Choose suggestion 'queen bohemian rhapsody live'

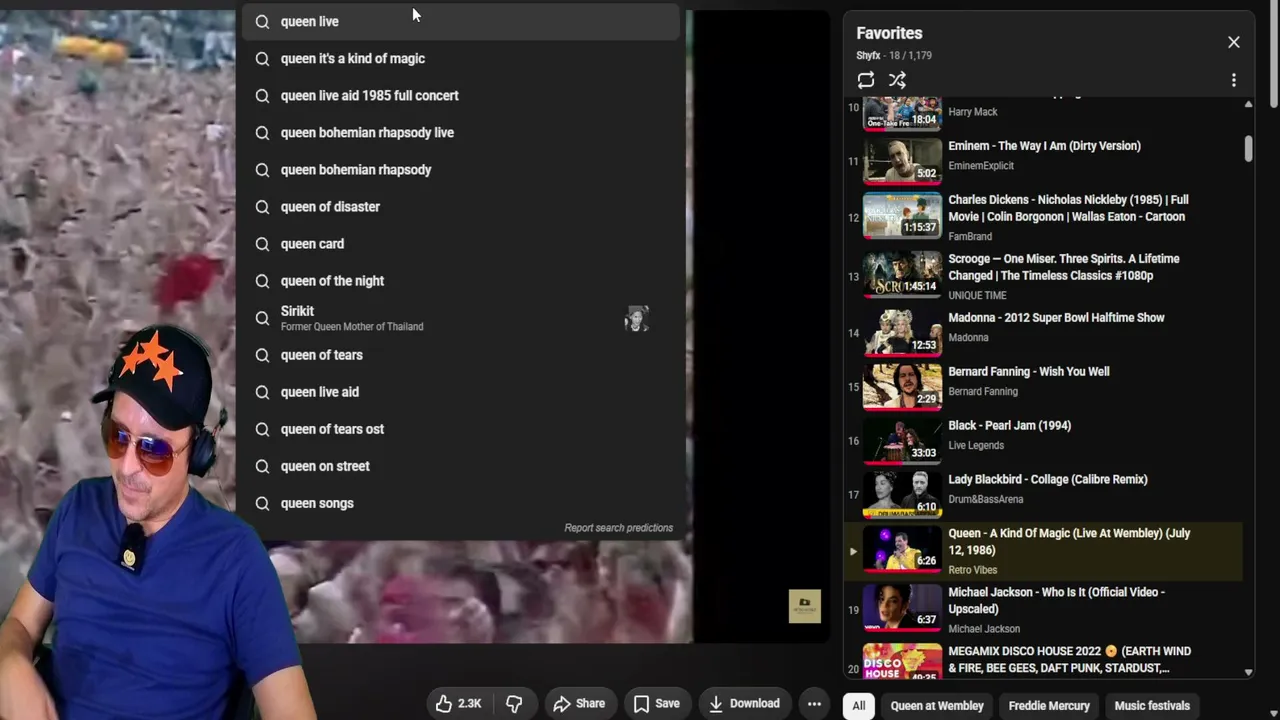pyautogui.click(x=461, y=132)
